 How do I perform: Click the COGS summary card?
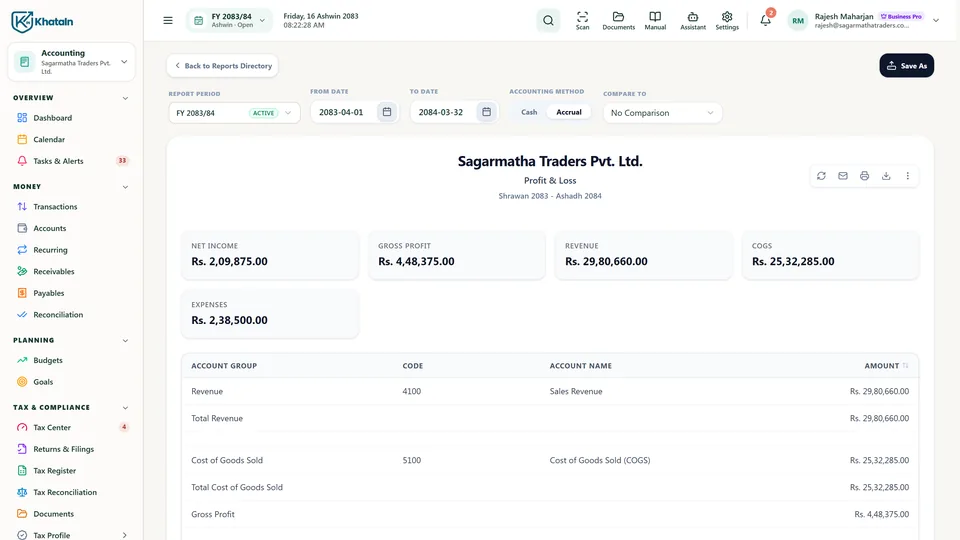pyautogui.click(x=830, y=255)
